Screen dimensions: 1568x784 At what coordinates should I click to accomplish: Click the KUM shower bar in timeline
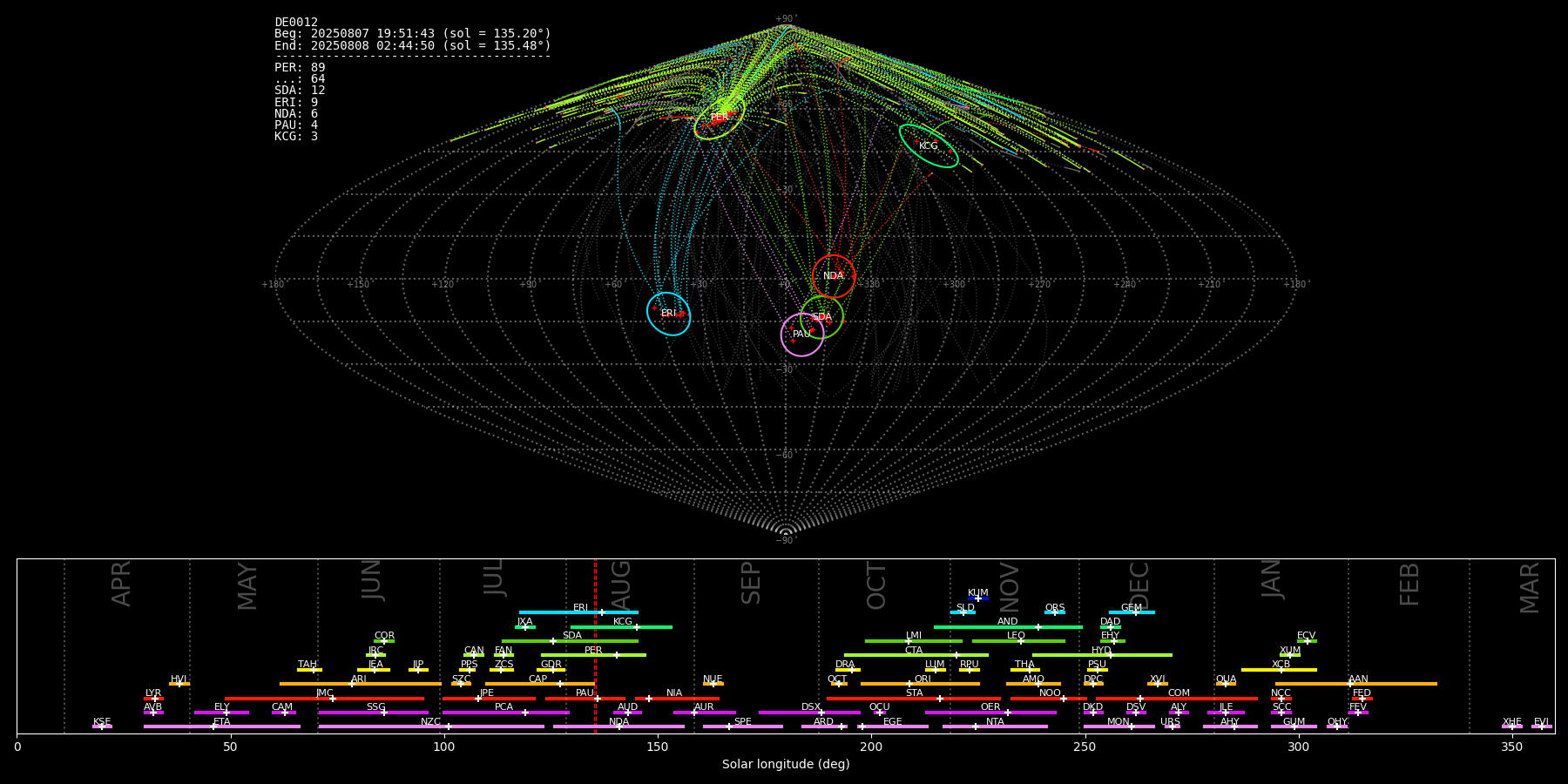(x=978, y=598)
